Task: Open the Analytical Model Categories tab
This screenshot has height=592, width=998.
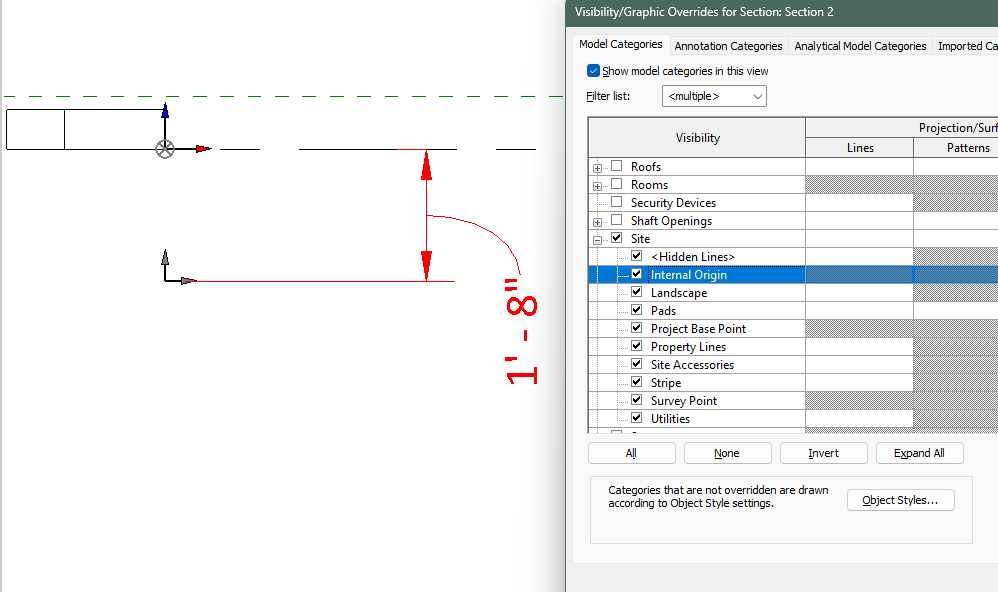Action: (x=859, y=45)
